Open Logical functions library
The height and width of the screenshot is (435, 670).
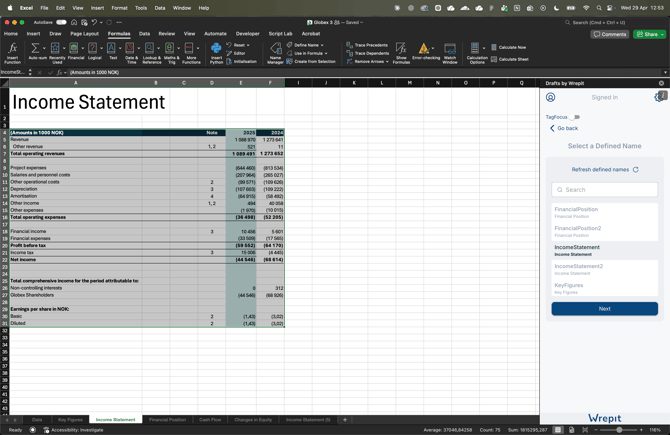94,52
